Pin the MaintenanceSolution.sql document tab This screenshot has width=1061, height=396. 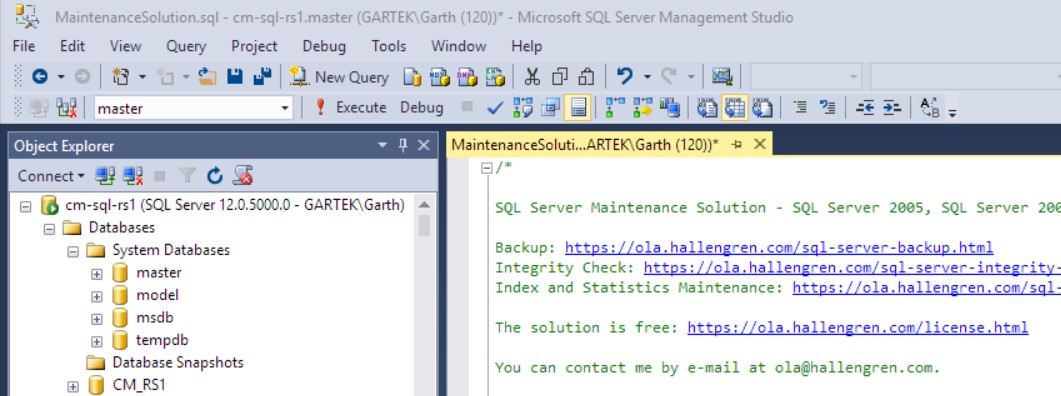tap(737, 144)
